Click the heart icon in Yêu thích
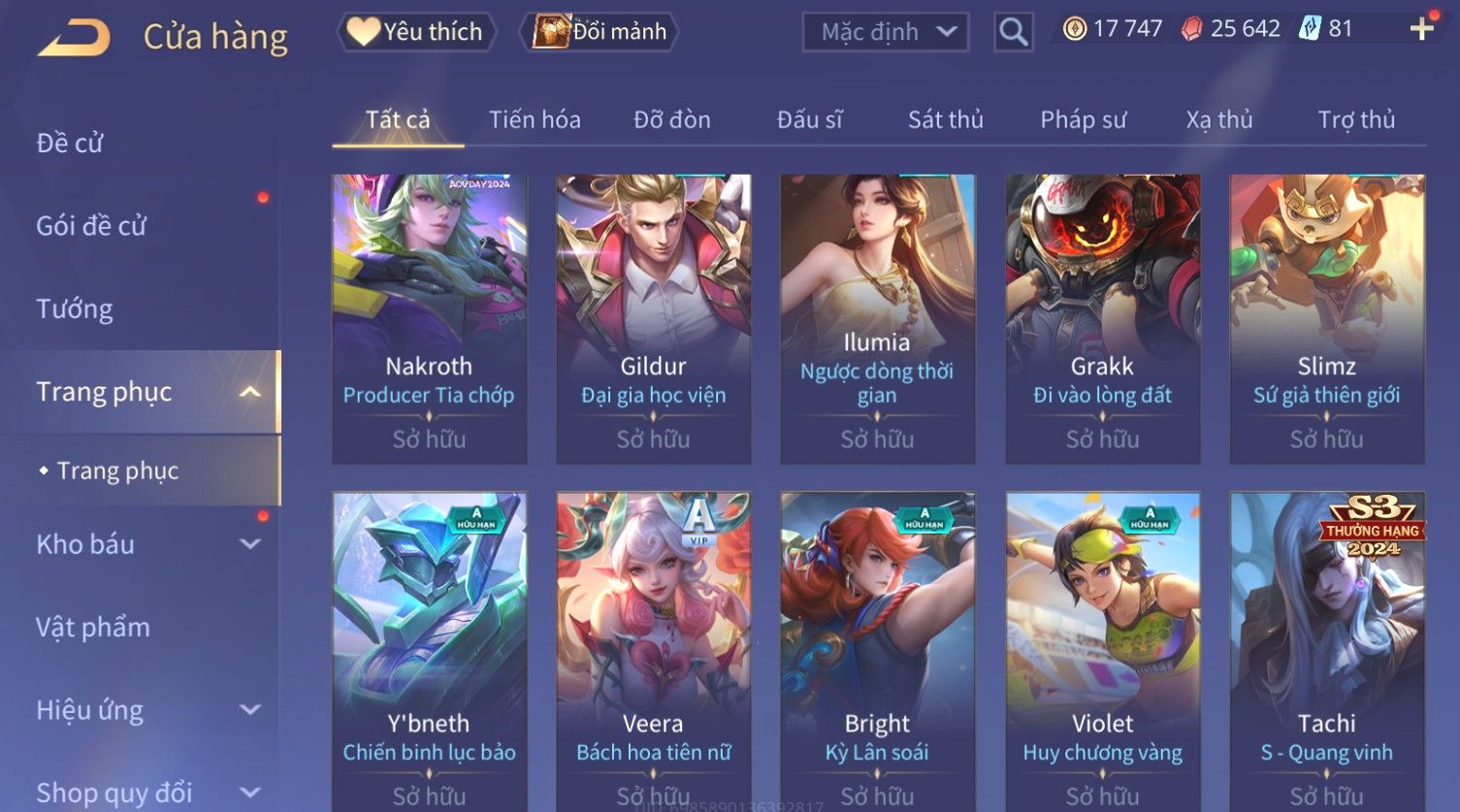This screenshot has height=812, width=1460. [364, 32]
